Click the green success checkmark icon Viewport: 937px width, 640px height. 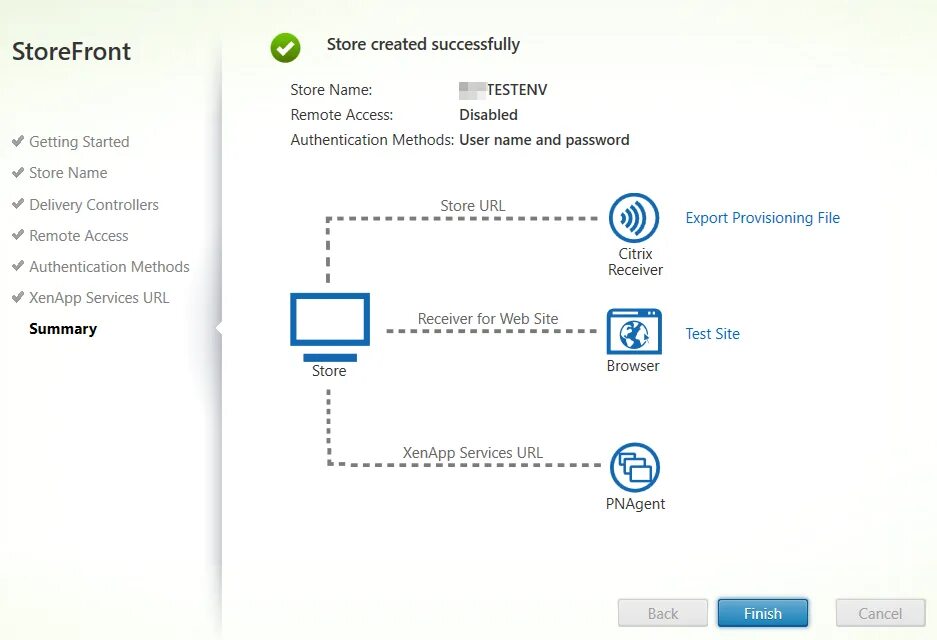tap(285, 48)
